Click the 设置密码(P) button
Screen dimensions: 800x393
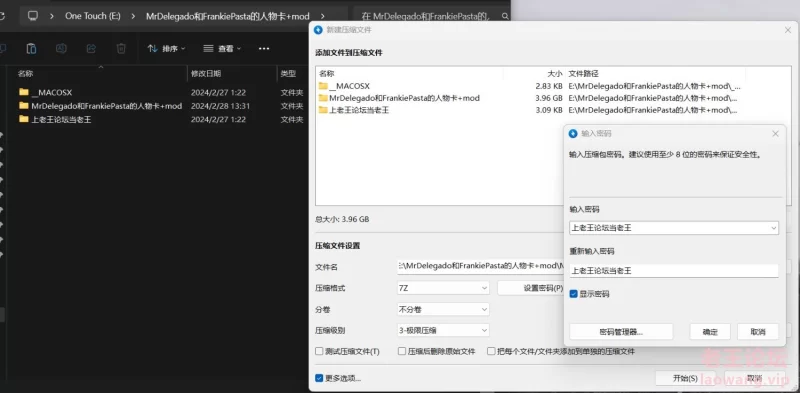(531, 288)
